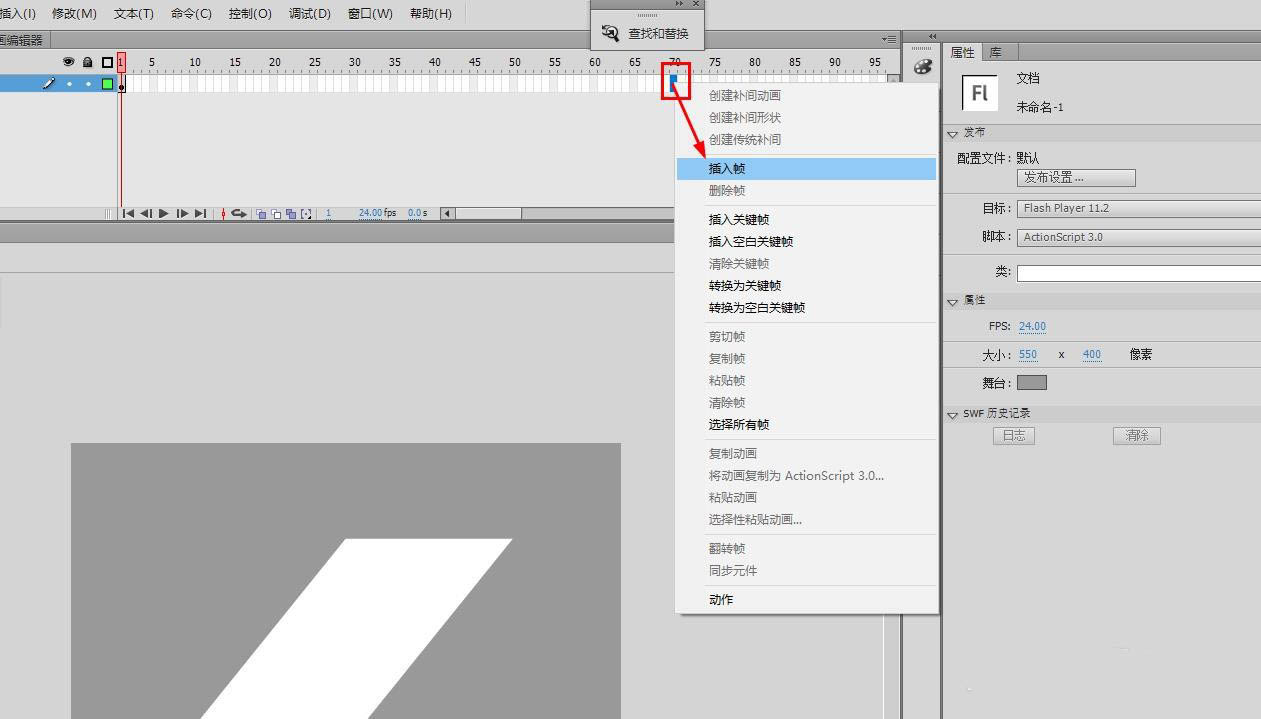Collapse the SWF 历史记录 section
1261x719 pixels.
[952, 414]
